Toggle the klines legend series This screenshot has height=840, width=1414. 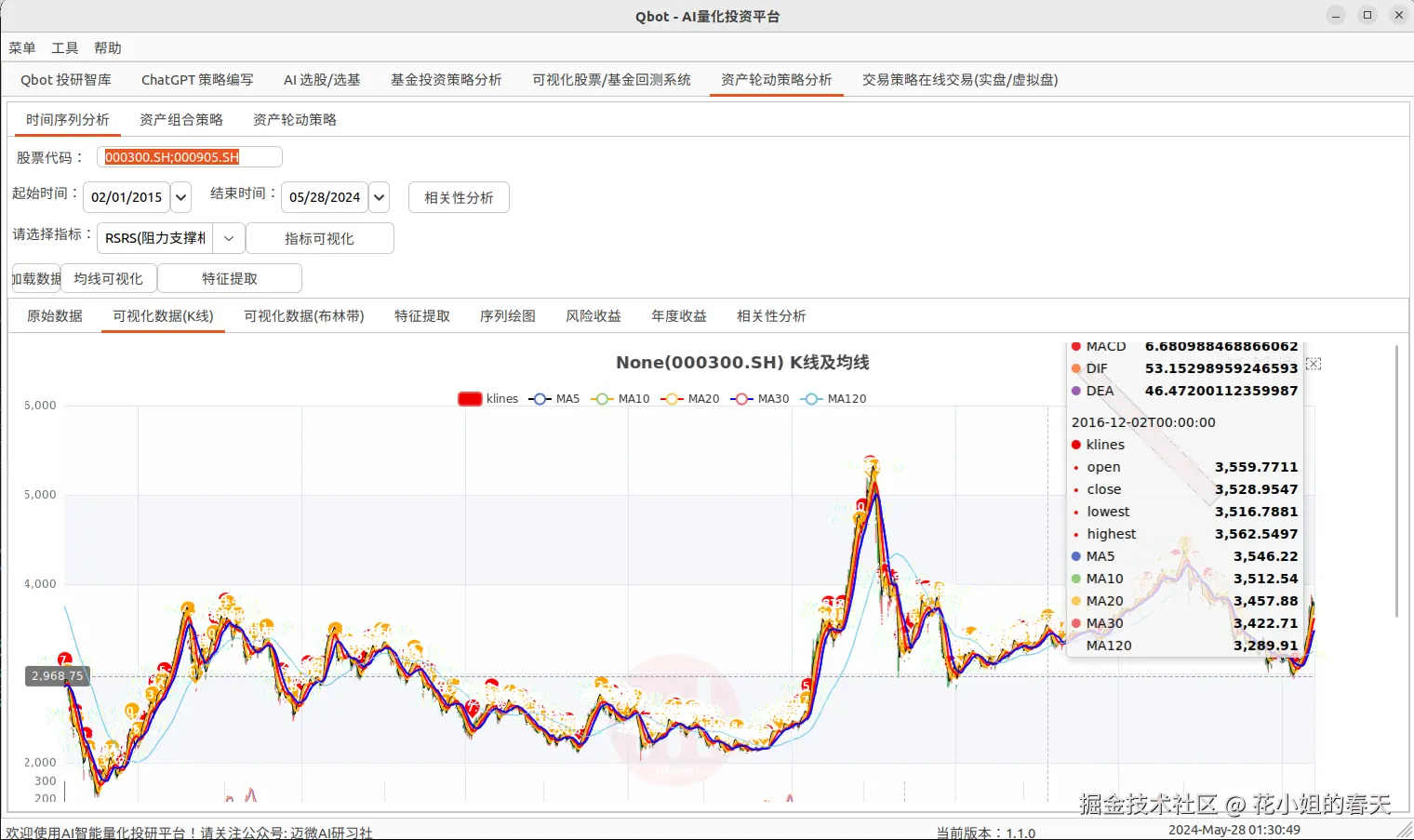tap(488, 398)
